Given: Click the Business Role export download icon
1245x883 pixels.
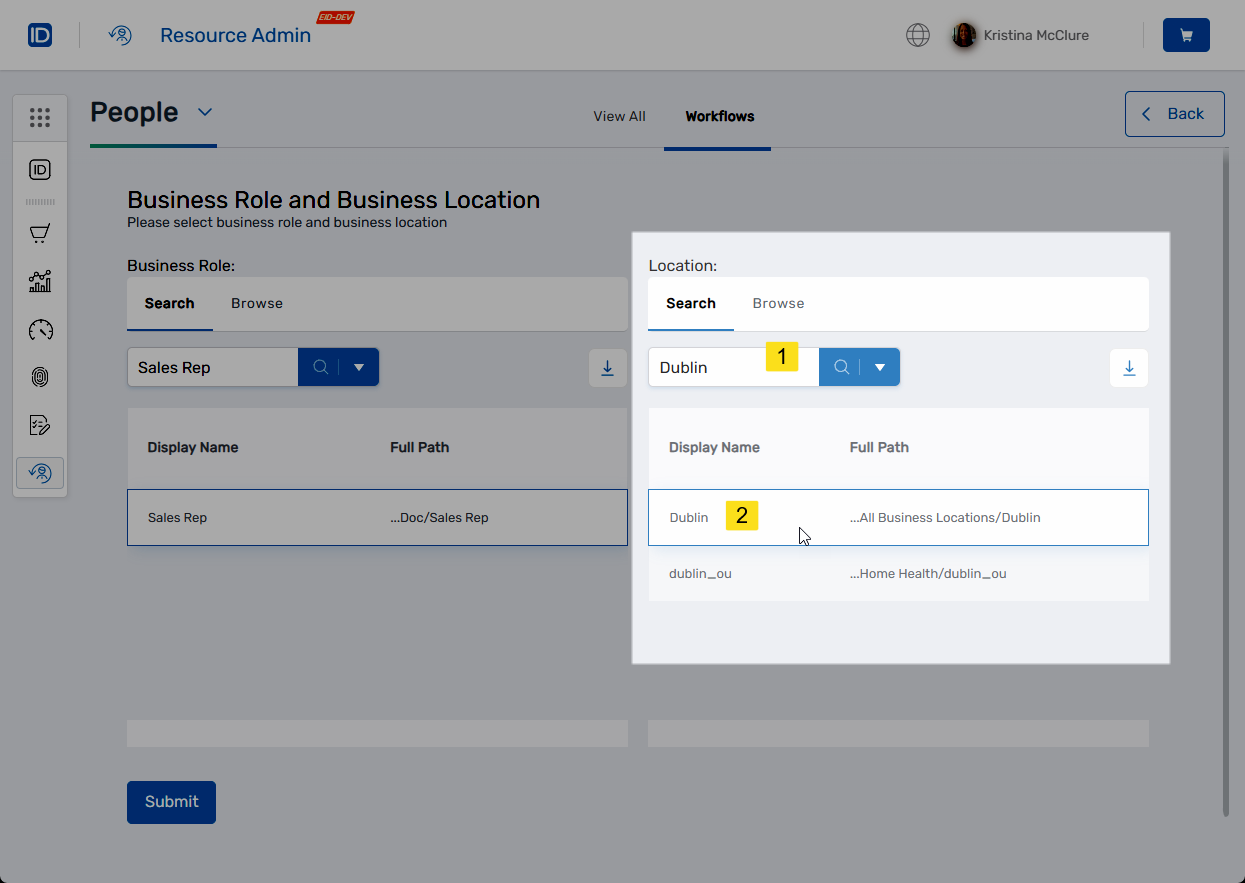Looking at the screenshot, I should pyautogui.click(x=607, y=368).
